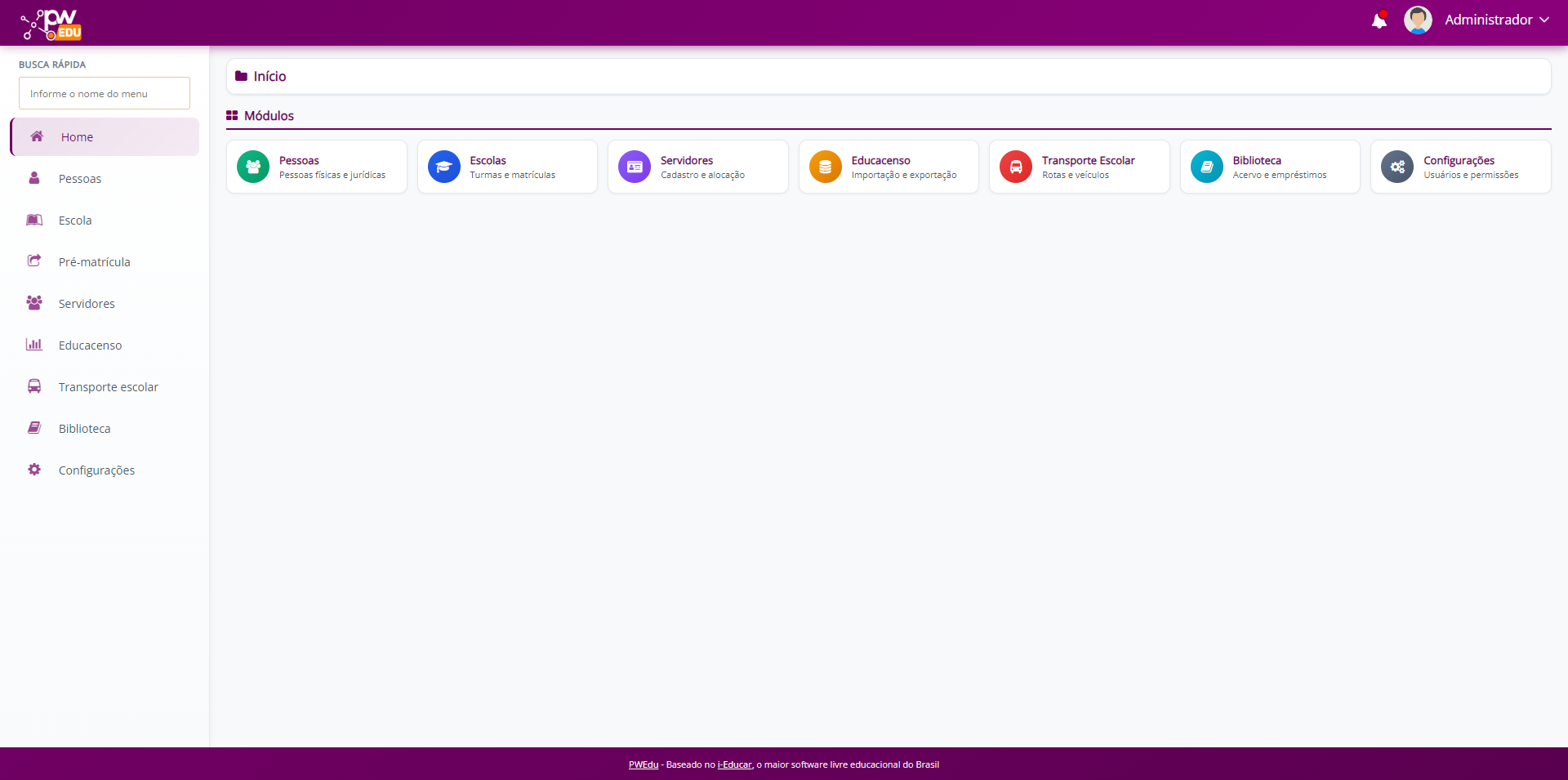
Task: Open the Educacenso module card
Action: pos(889,166)
